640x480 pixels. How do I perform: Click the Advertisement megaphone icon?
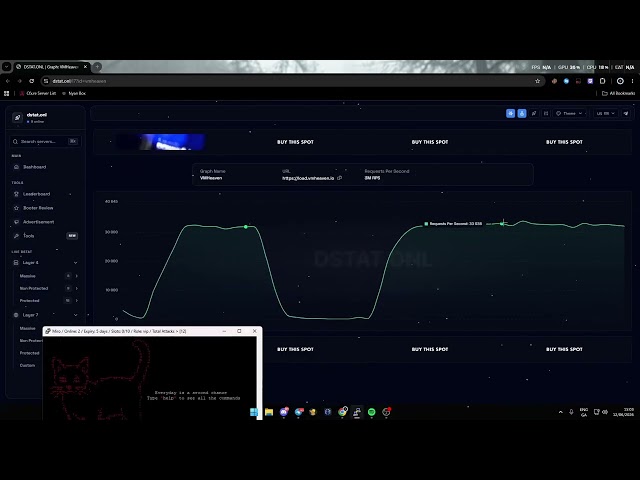coord(16,222)
